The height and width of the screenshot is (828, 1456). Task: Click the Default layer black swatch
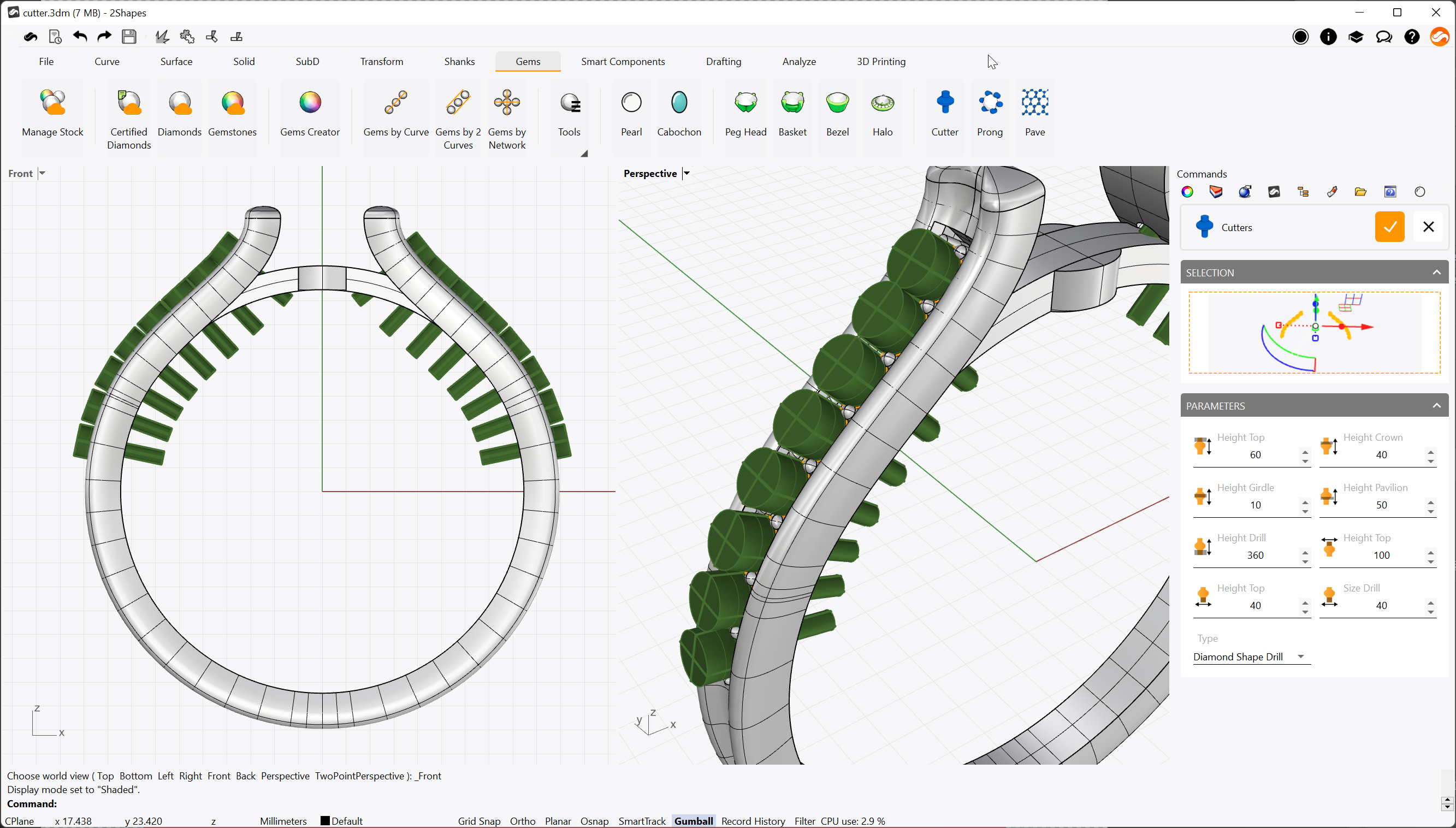[x=324, y=820]
